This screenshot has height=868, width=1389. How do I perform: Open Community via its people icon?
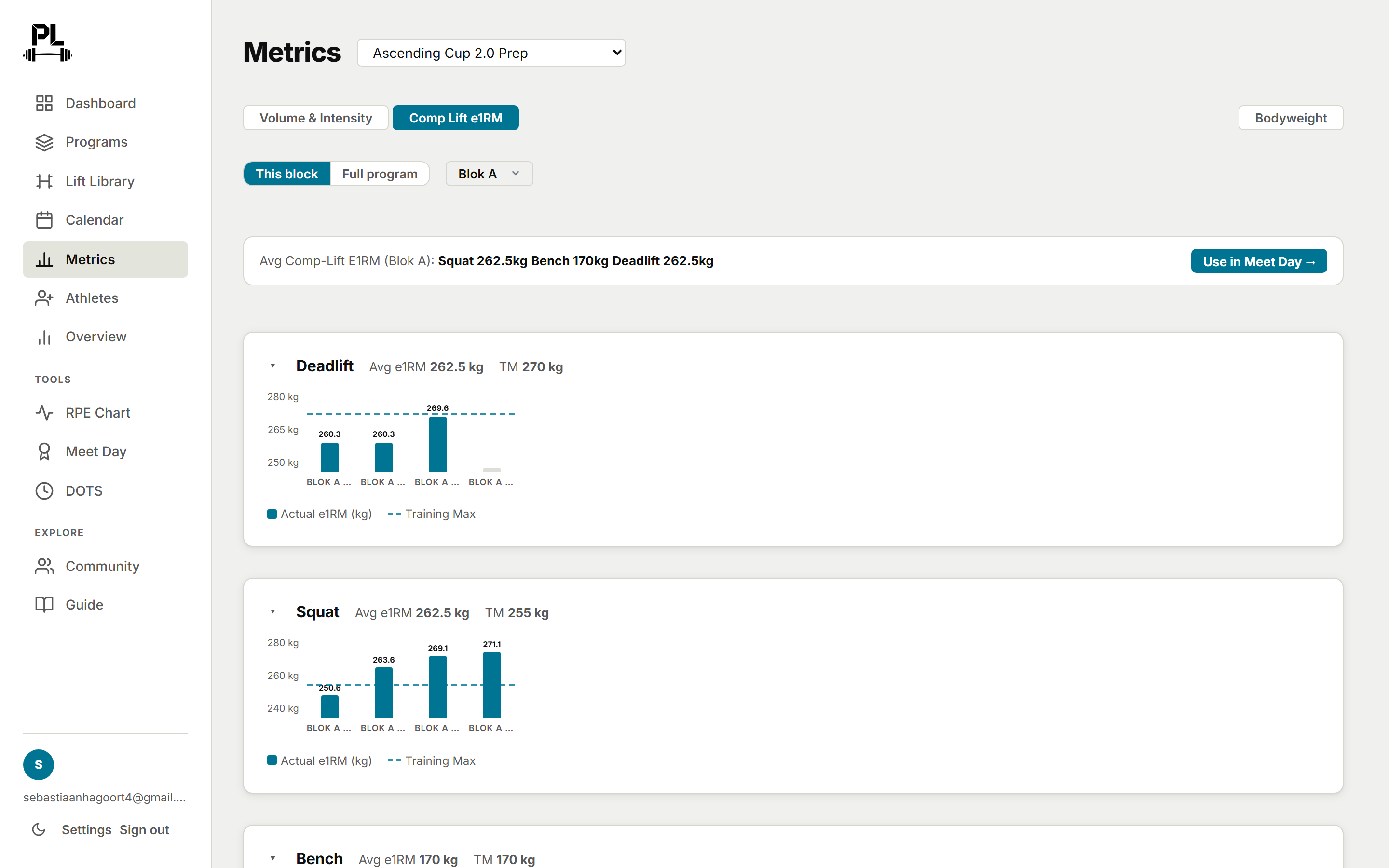(x=44, y=566)
